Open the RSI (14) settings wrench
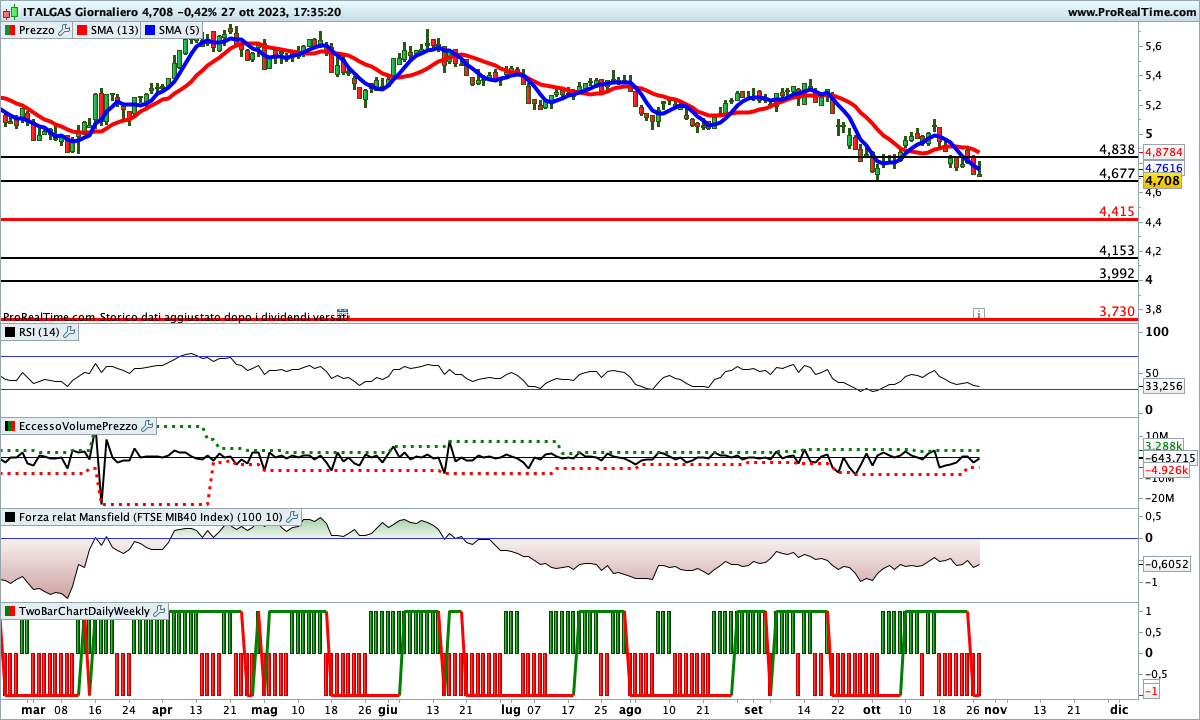Viewport: 1200px width, 720px height. pyautogui.click(x=69, y=332)
